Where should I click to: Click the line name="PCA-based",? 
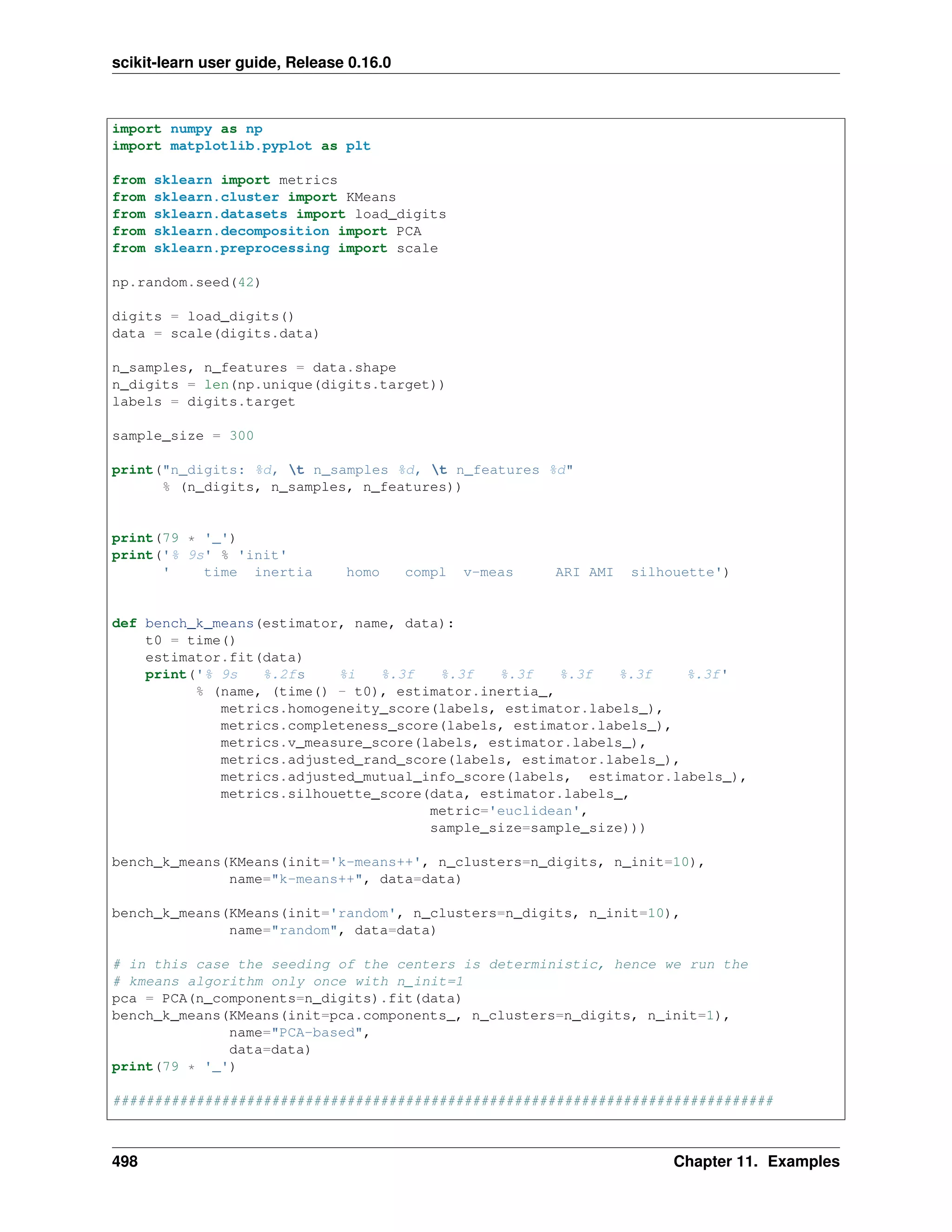coord(299,1032)
